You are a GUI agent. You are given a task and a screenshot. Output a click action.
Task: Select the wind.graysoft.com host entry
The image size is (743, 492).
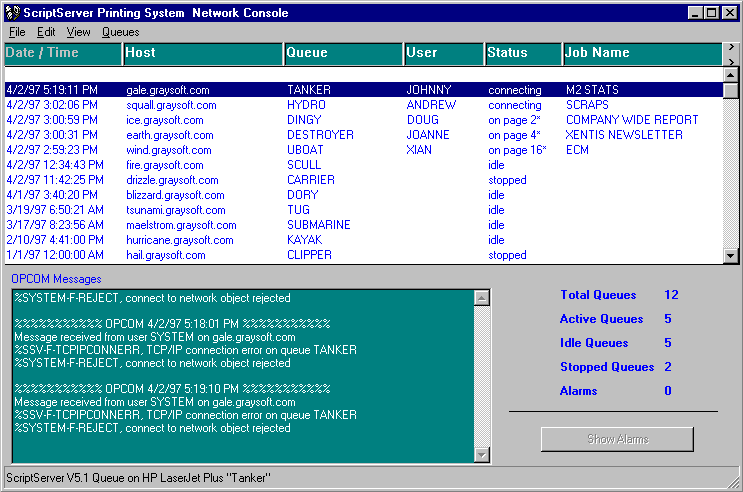[x=169, y=150]
